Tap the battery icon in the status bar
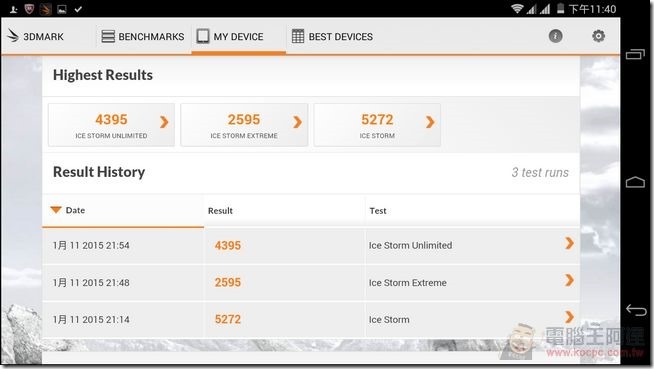654x369 pixels. point(561,9)
